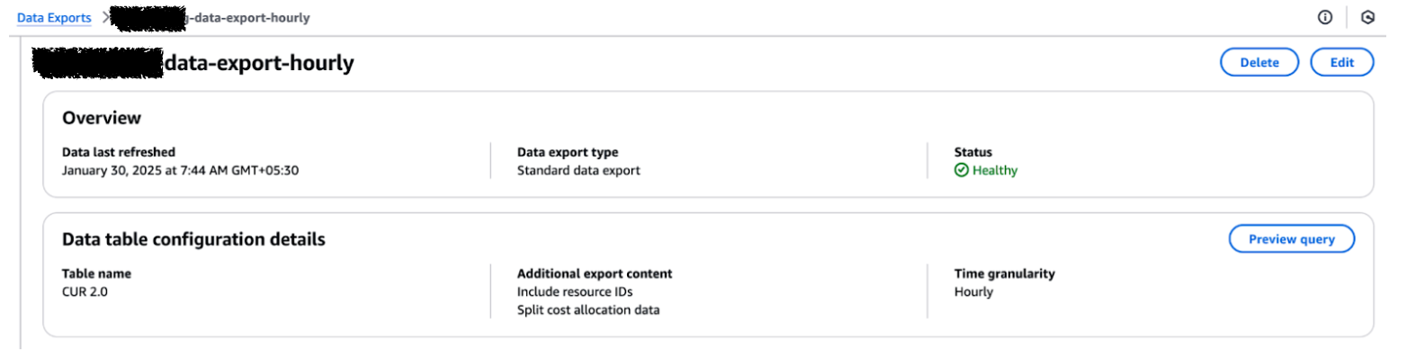This screenshot has height=360, width=1407.
Task: Open the hexagon Amazon Q icon
Action: coord(1368,17)
